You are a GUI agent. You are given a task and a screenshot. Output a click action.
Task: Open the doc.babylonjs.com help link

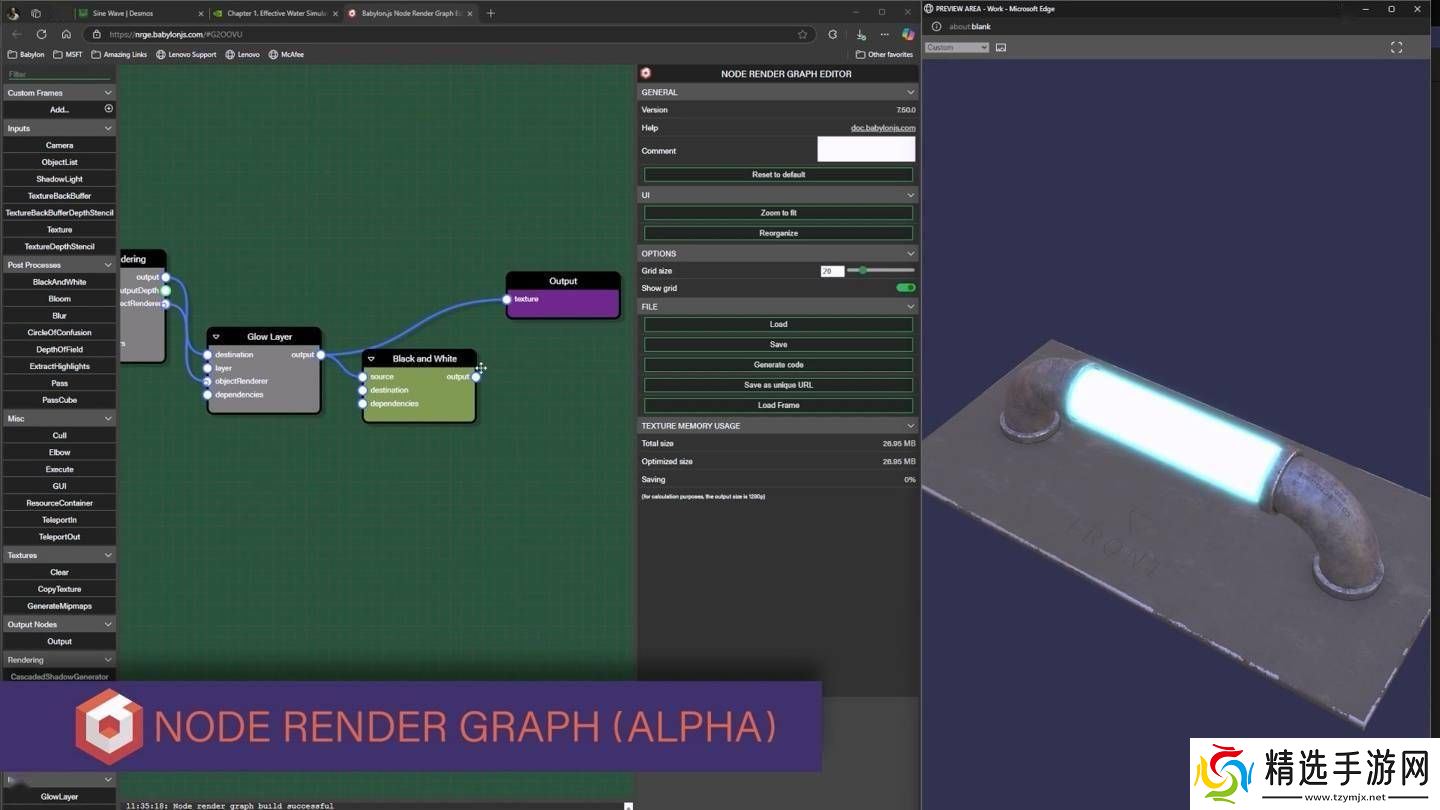click(882, 128)
